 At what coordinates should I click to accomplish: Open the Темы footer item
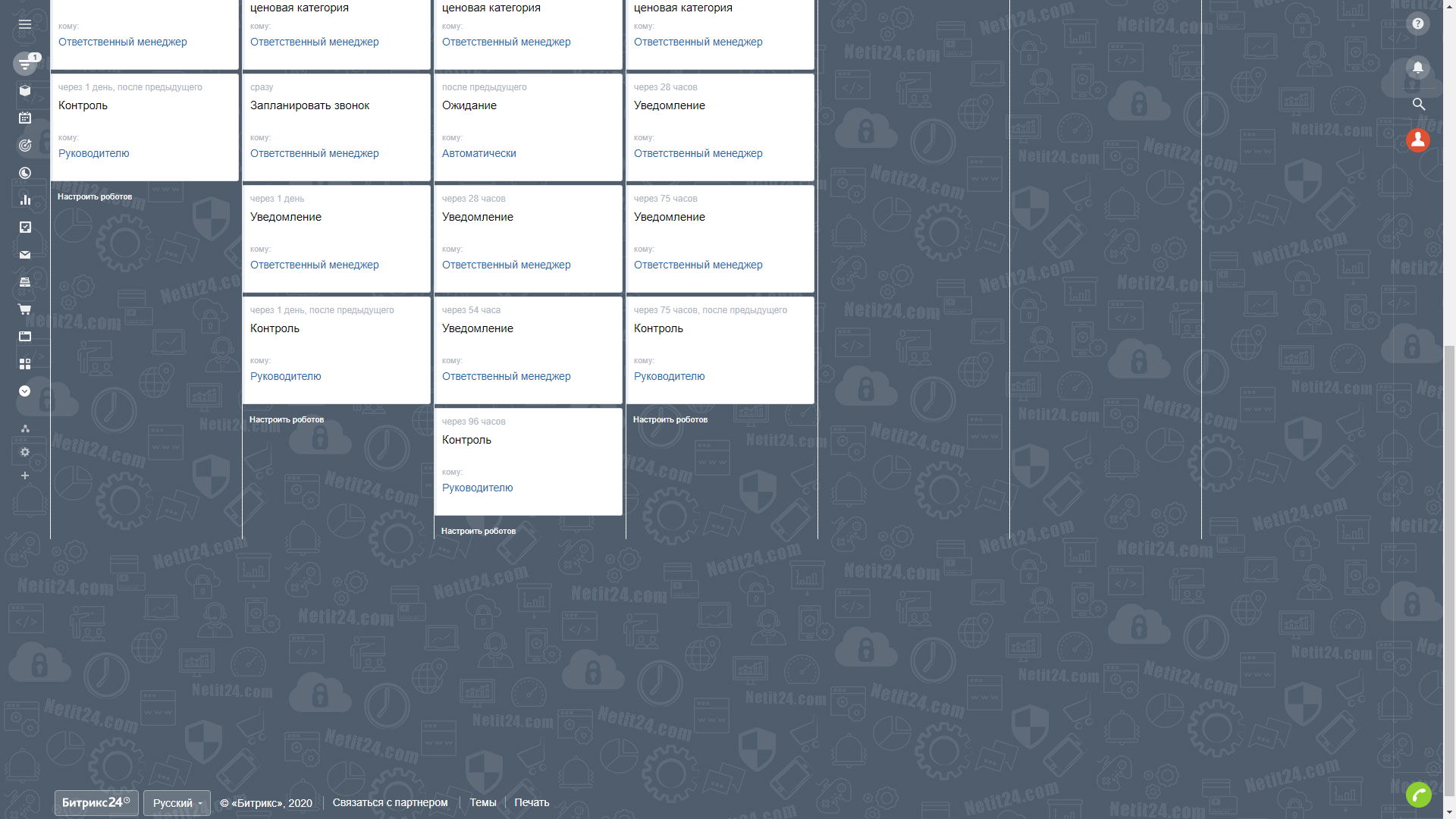click(482, 802)
